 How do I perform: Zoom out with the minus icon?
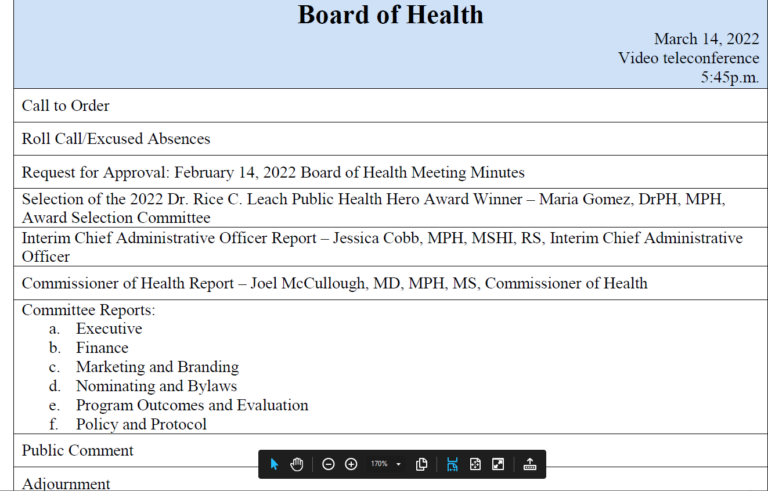328,464
